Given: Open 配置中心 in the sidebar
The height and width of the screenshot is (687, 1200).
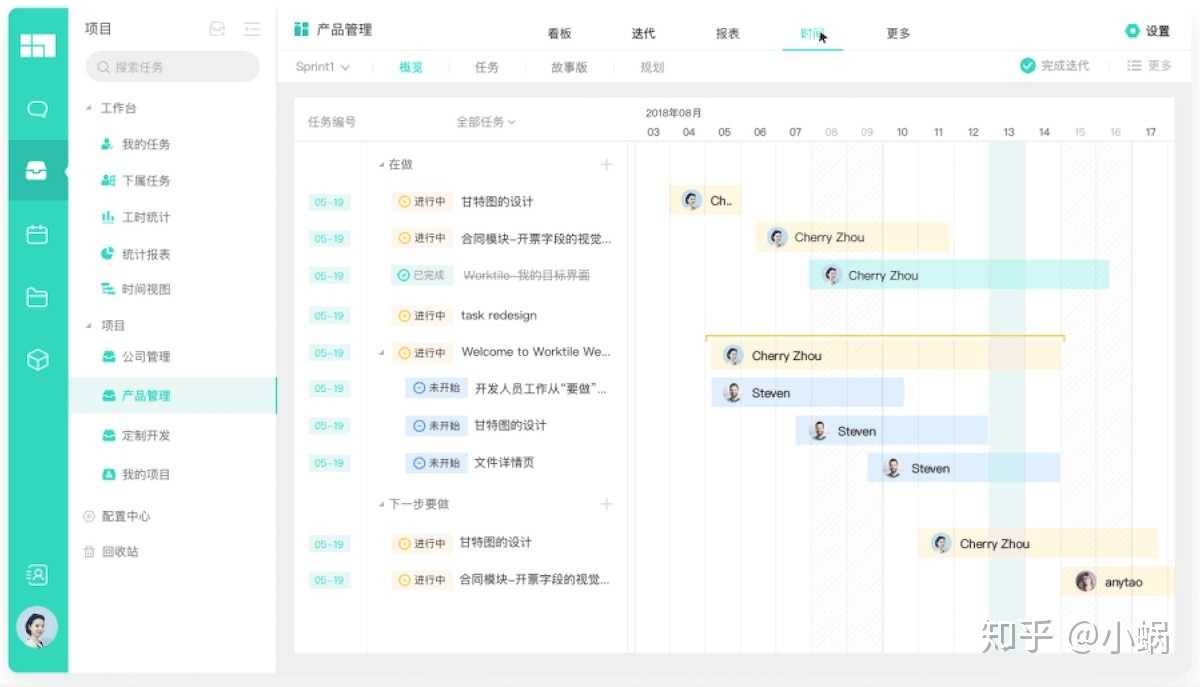Looking at the screenshot, I should (125, 516).
